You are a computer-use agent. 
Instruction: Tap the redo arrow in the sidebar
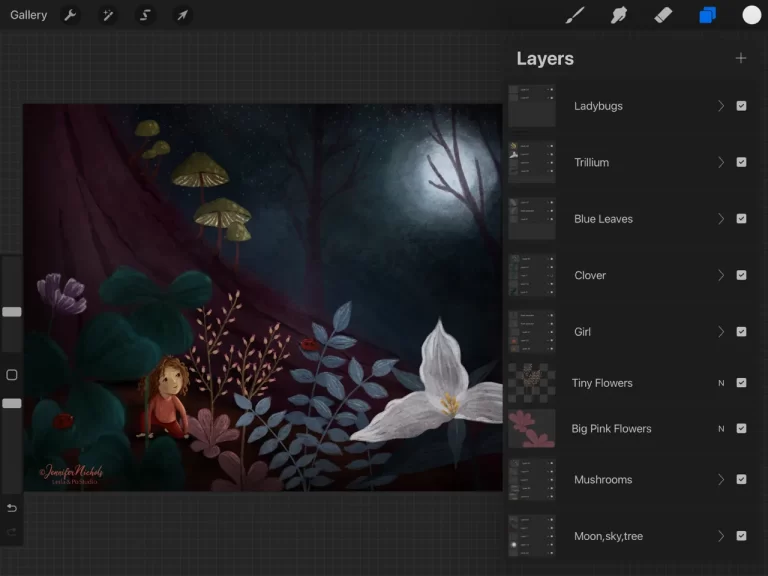(x=12, y=532)
